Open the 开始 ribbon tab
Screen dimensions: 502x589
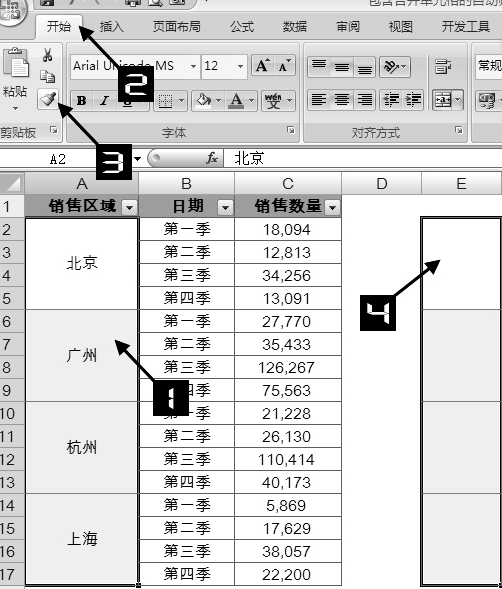pos(59,27)
